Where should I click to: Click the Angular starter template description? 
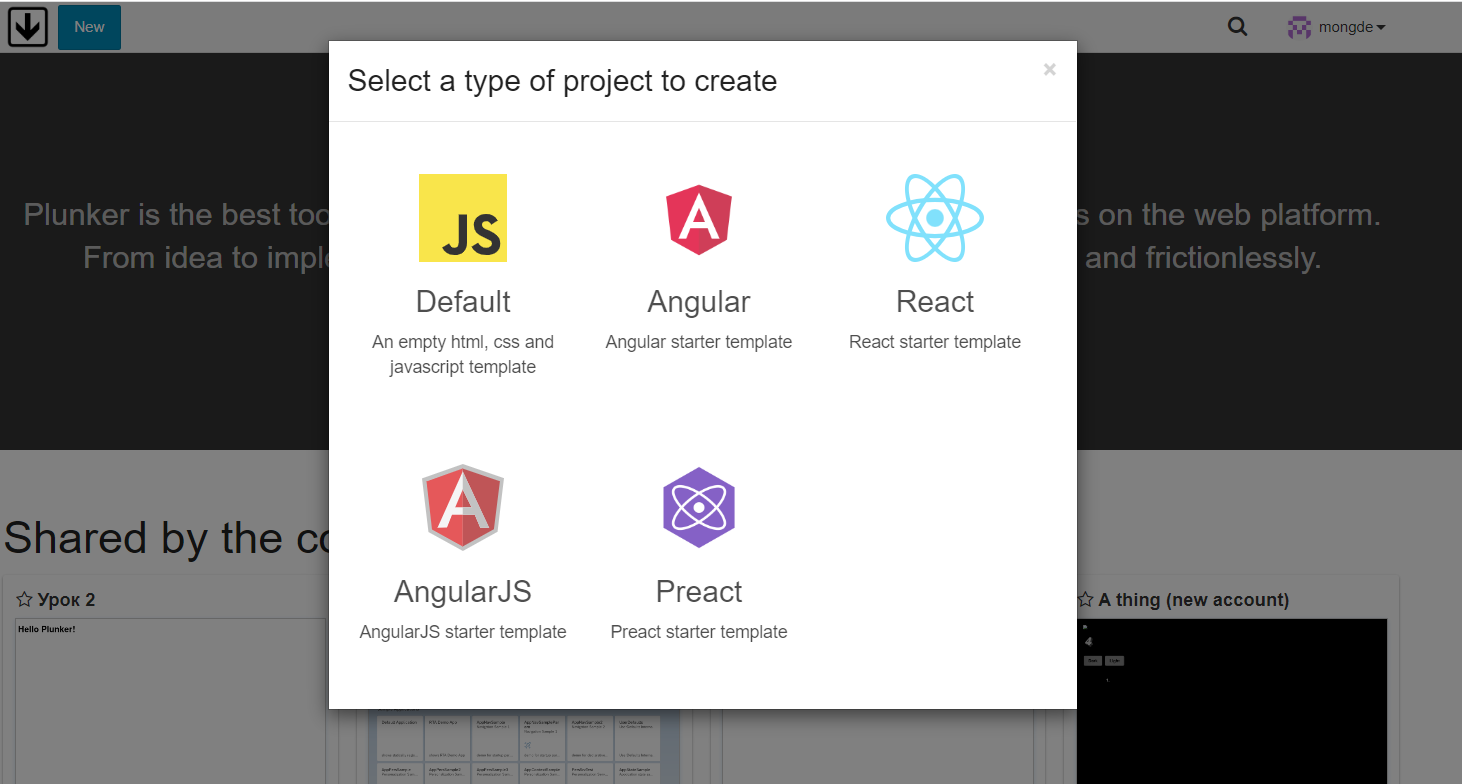coord(698,342)
